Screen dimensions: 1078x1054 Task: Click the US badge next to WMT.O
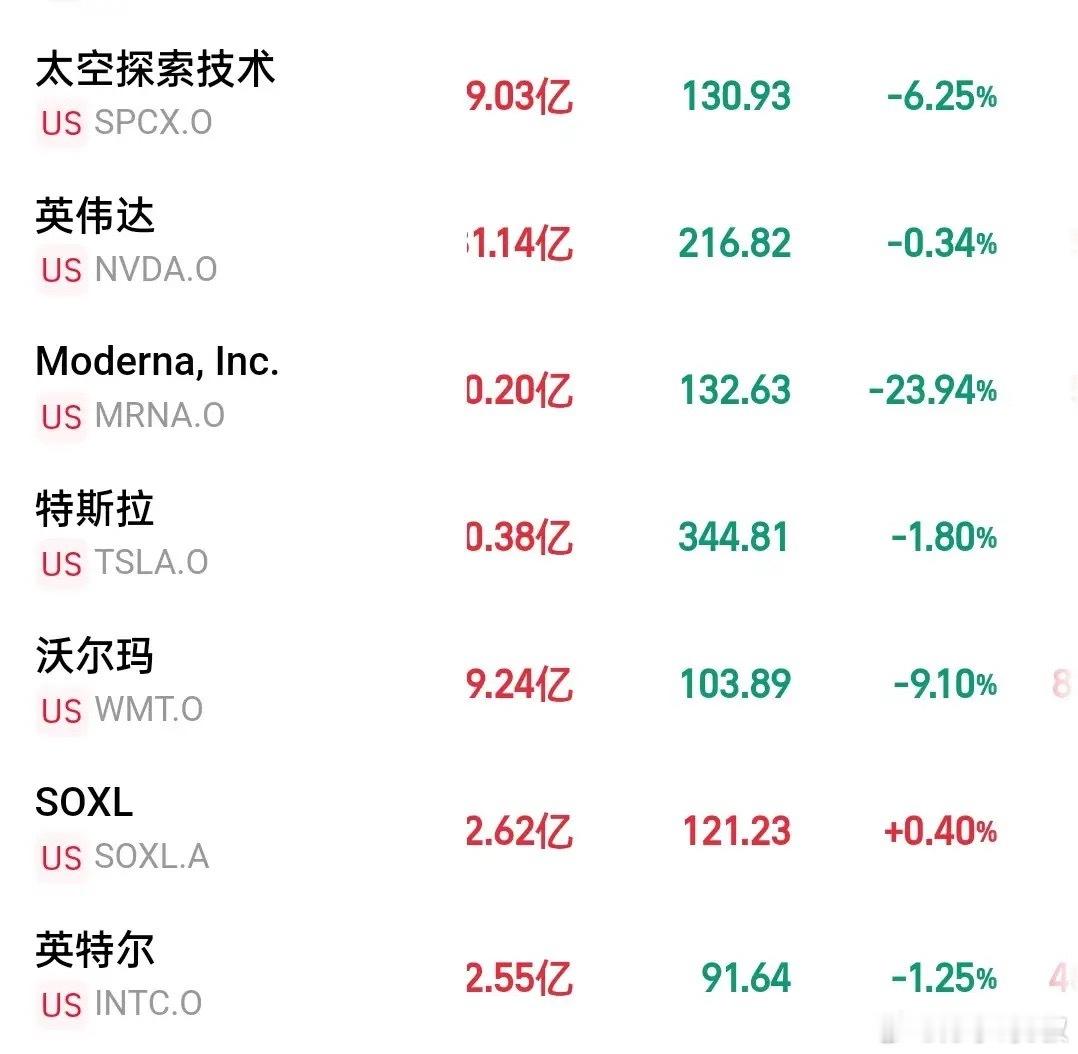(x=61, y=711)
